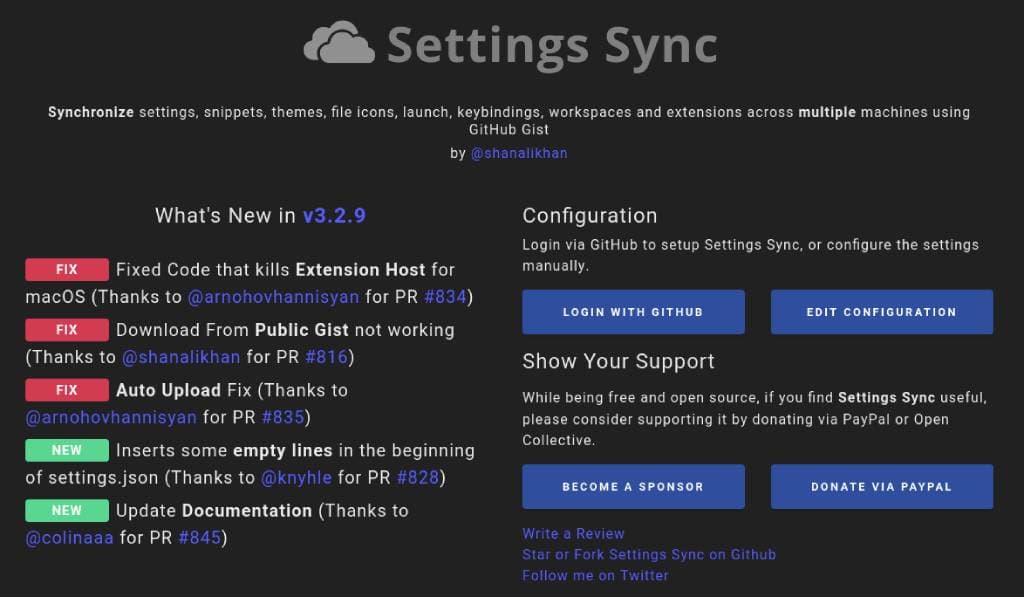Click the Show Your Support heading
This screenshot has height=597, width=1024.
click(x=618, y=361)
